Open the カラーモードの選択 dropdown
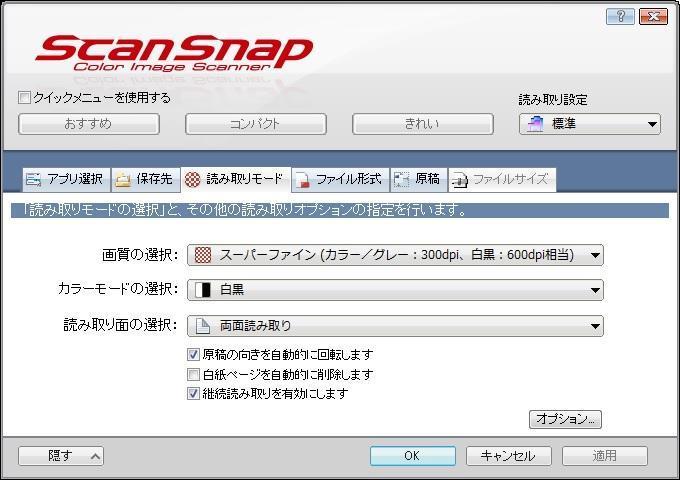Image resolution: width=680 pixels, height=480 pixels. [395, 290]
